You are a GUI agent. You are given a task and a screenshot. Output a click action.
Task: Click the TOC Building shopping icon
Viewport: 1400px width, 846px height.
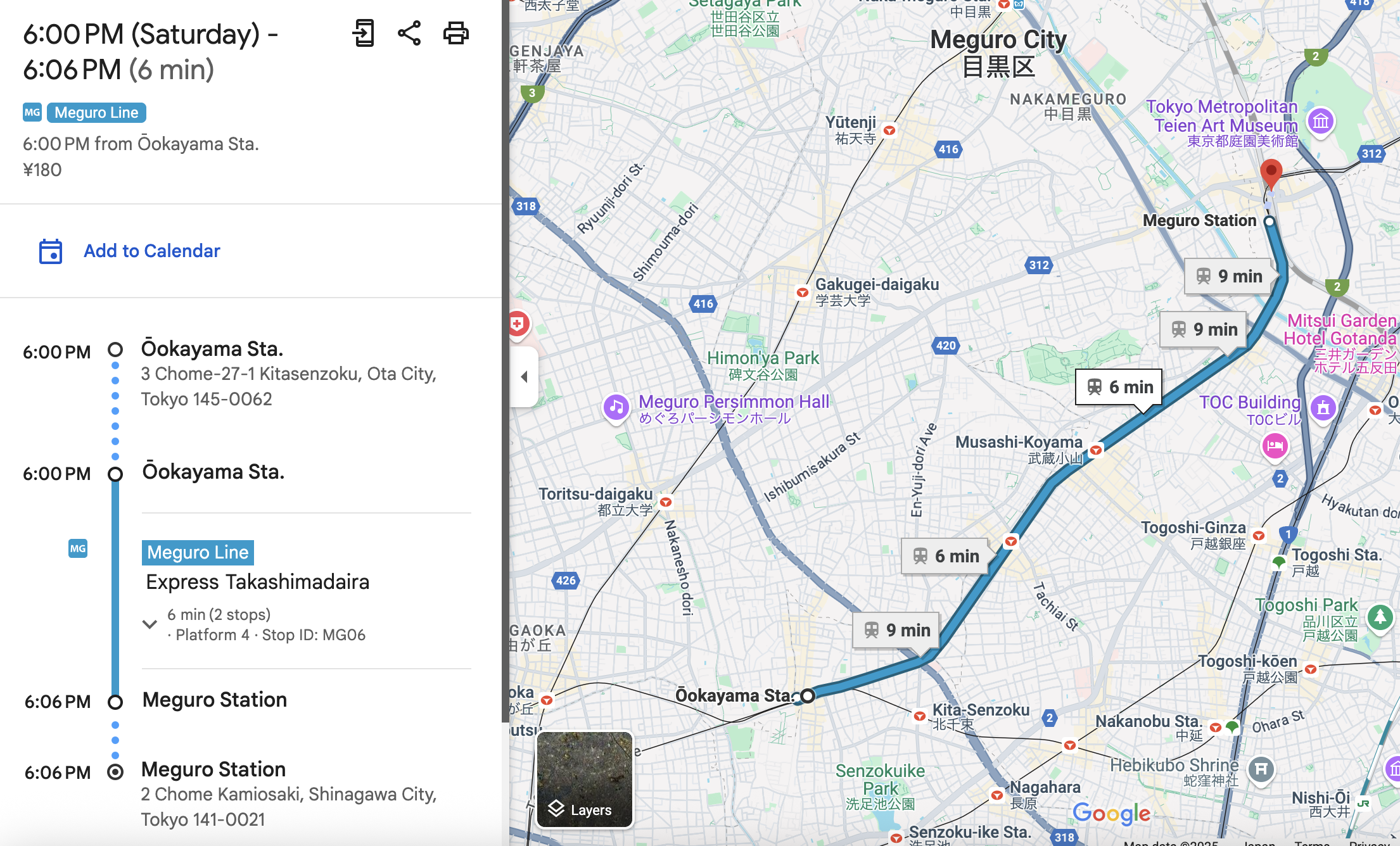coord(1323,408)
